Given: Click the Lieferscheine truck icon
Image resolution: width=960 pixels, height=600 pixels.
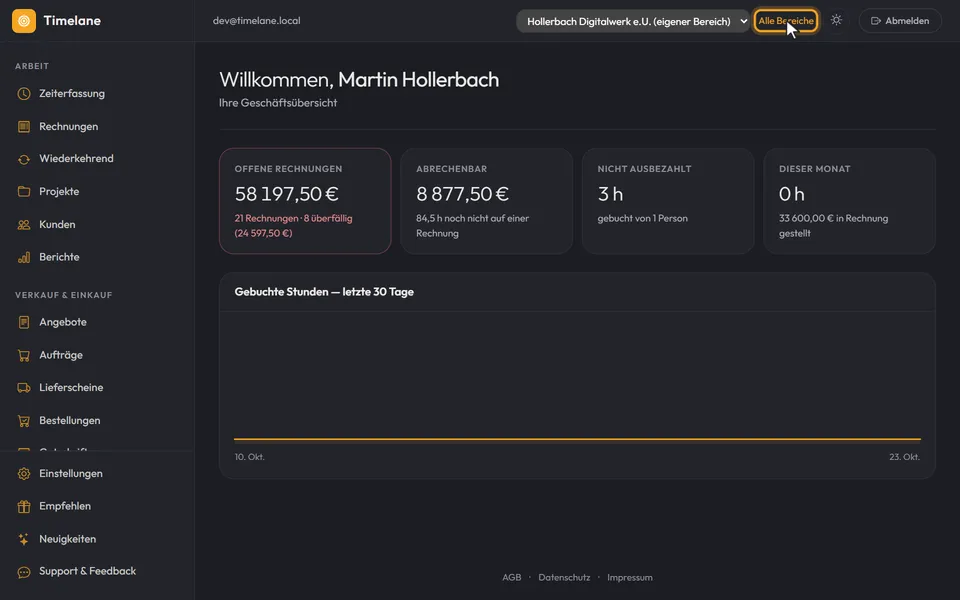Looking at the screenshot, I should point(24,388).
